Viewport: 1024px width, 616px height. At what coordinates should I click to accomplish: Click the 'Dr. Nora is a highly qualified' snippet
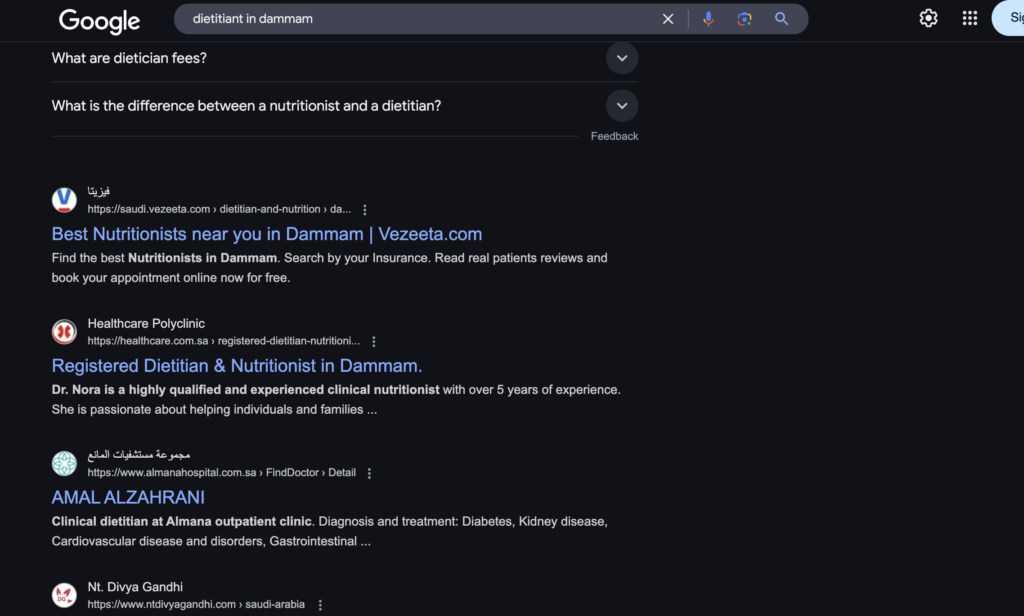pyautogui.click(x=336, y=399)
